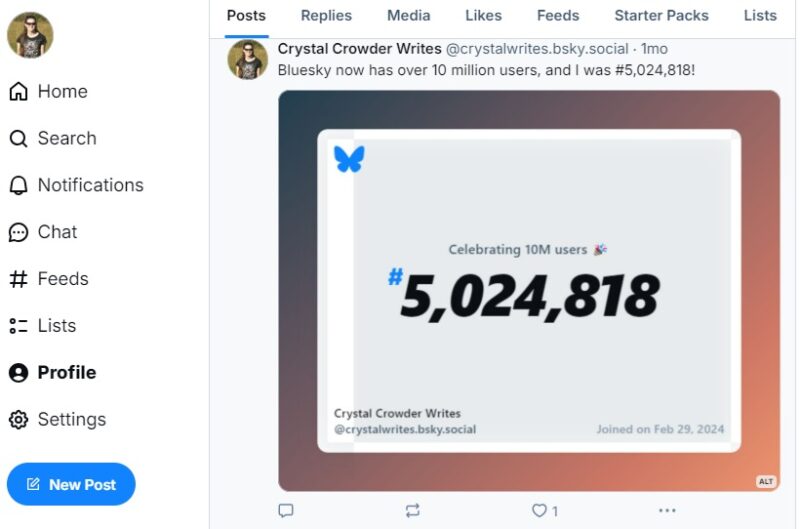
Task: Click the Crystal Crowder Writes author link
Action: (x=359, y=48)
